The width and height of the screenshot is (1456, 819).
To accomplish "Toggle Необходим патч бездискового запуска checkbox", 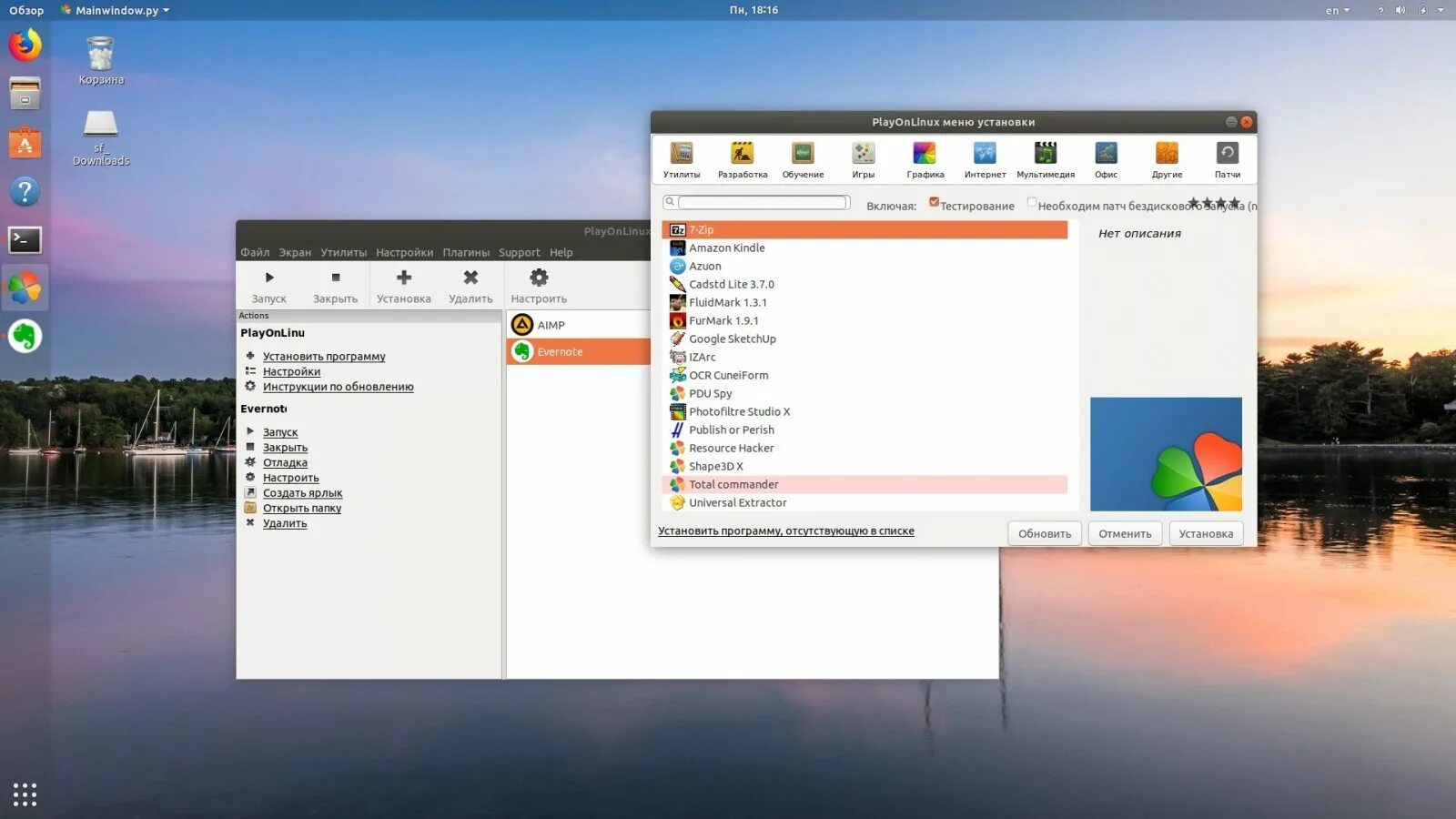I will tap(1032, 203).
